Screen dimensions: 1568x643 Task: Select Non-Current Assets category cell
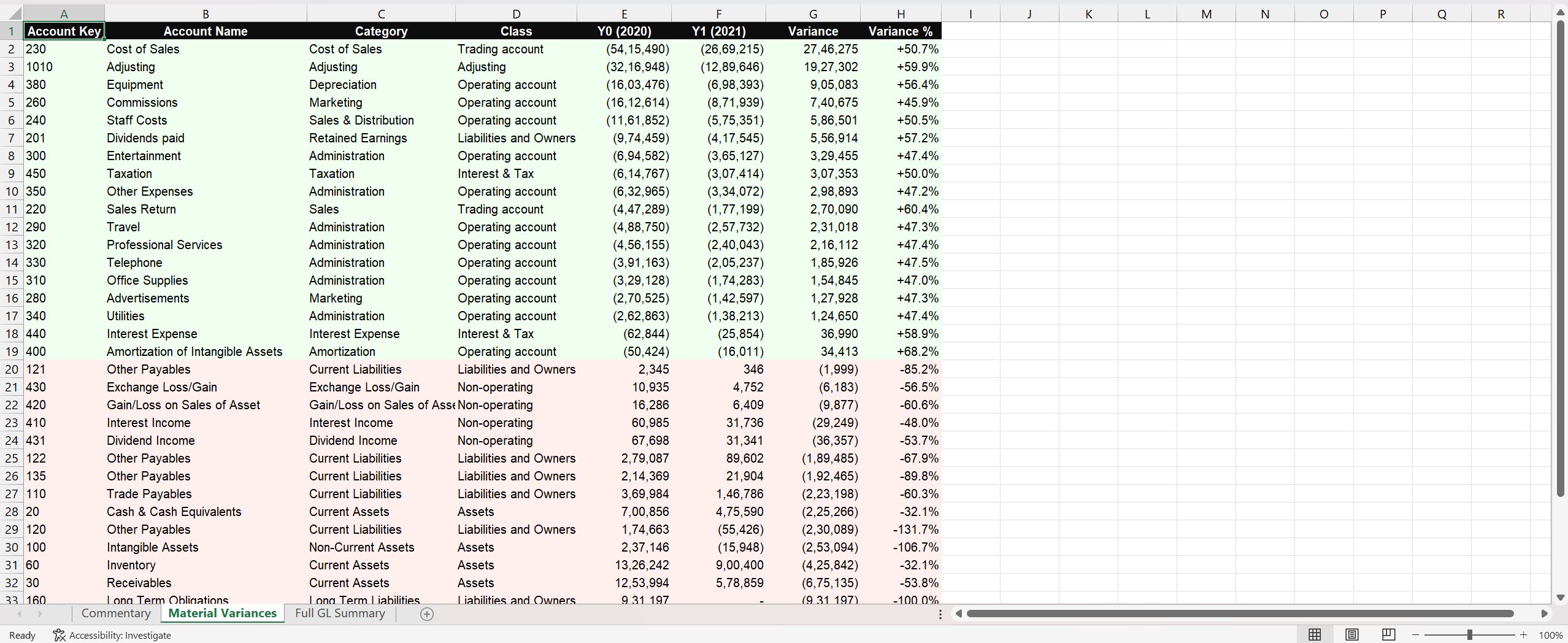click(x=381, y=547)
